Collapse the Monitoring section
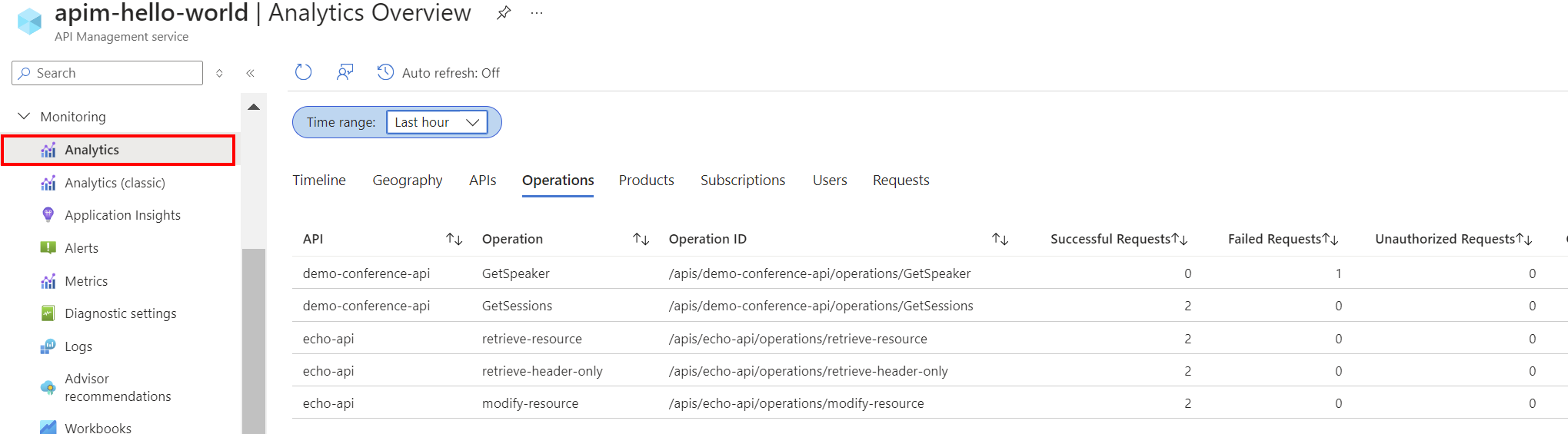This screenshot has width=1568, height=434. pyautogui.click(x=25, y=116)
